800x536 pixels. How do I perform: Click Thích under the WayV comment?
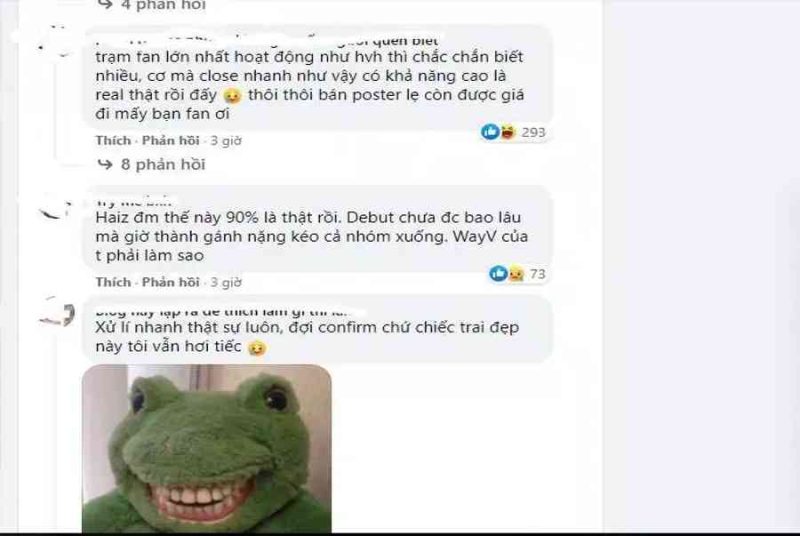[x=113, y=282]
